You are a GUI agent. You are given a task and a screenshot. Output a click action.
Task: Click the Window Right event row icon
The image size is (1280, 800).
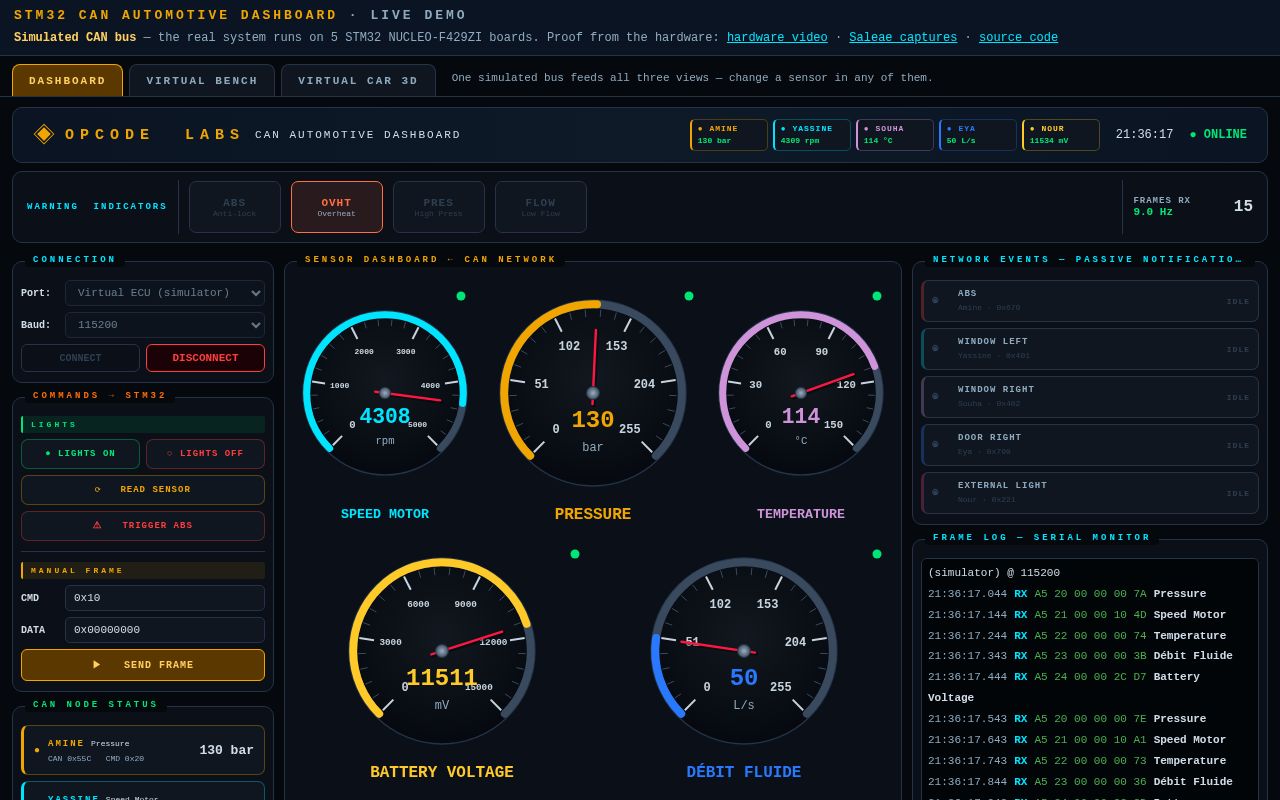pos(936,396)
